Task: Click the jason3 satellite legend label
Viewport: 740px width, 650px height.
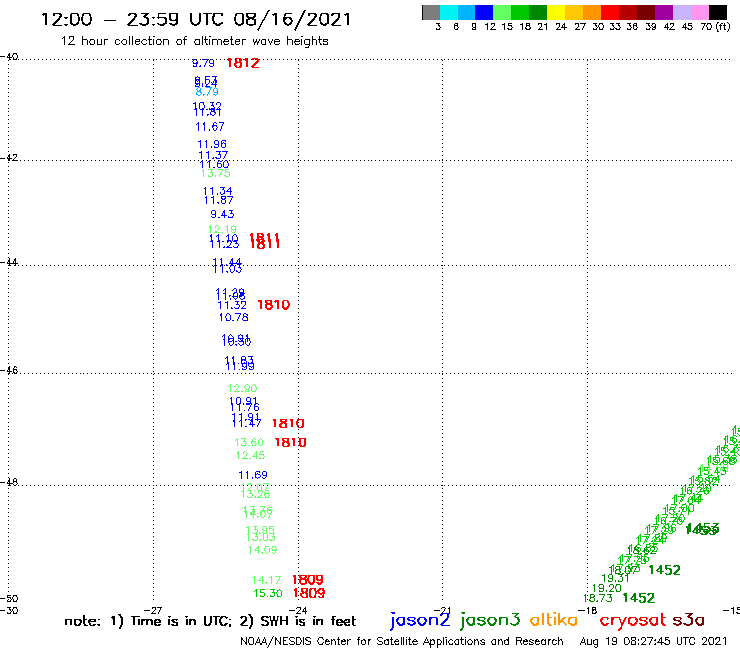Action: [x=490, y=620]
